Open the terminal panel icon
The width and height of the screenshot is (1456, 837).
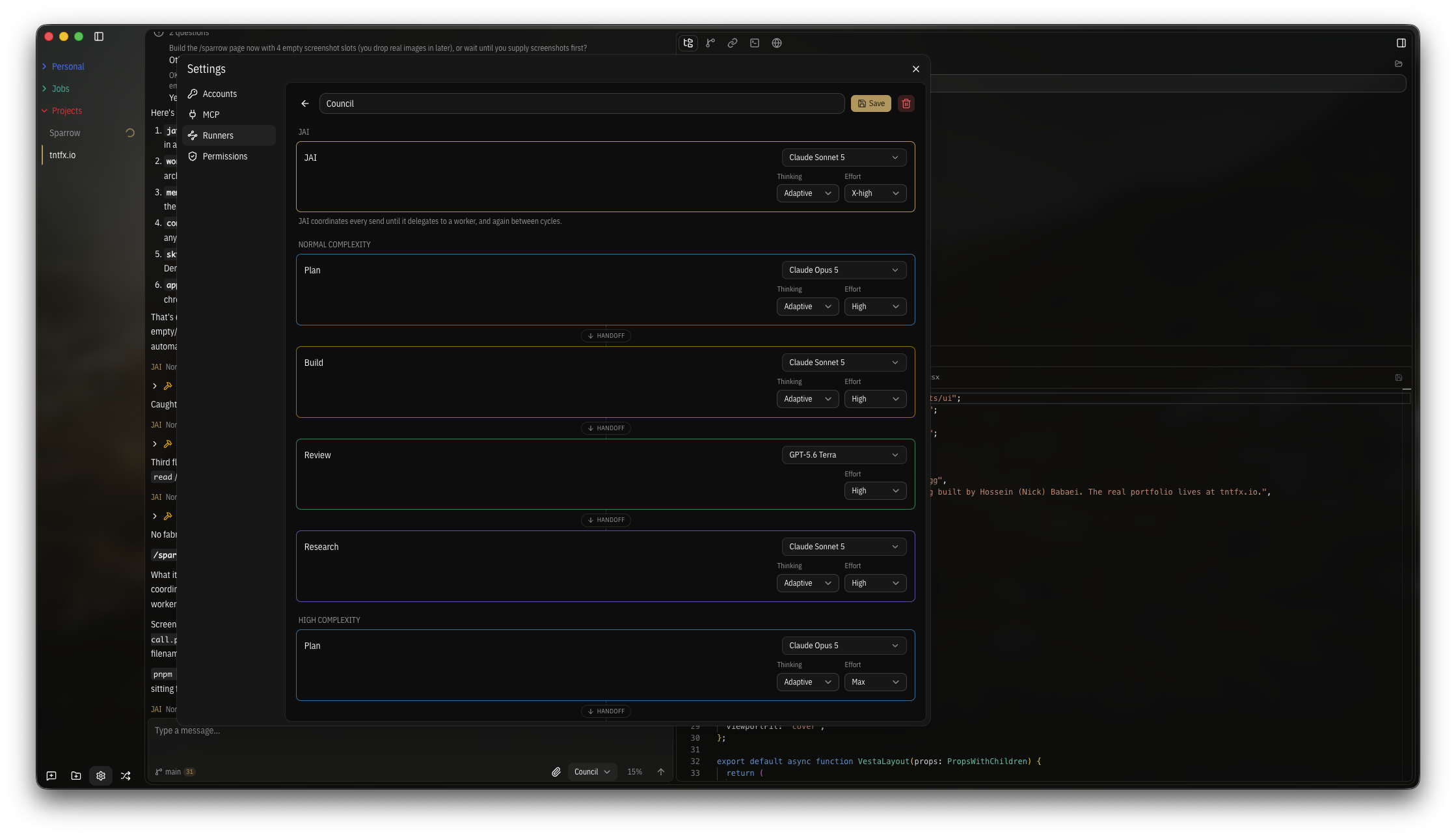(x=755, y=43)
